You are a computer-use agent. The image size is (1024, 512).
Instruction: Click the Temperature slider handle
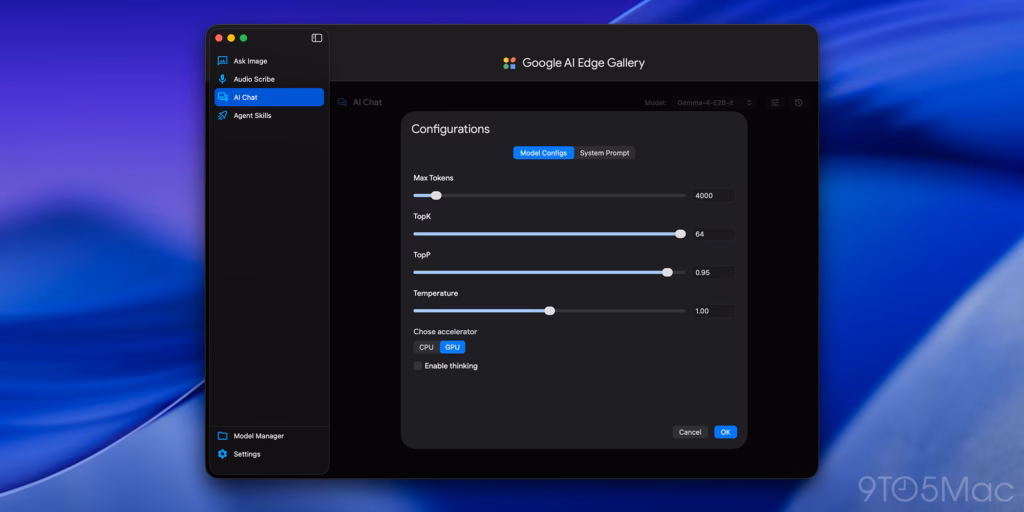[550, 311]
